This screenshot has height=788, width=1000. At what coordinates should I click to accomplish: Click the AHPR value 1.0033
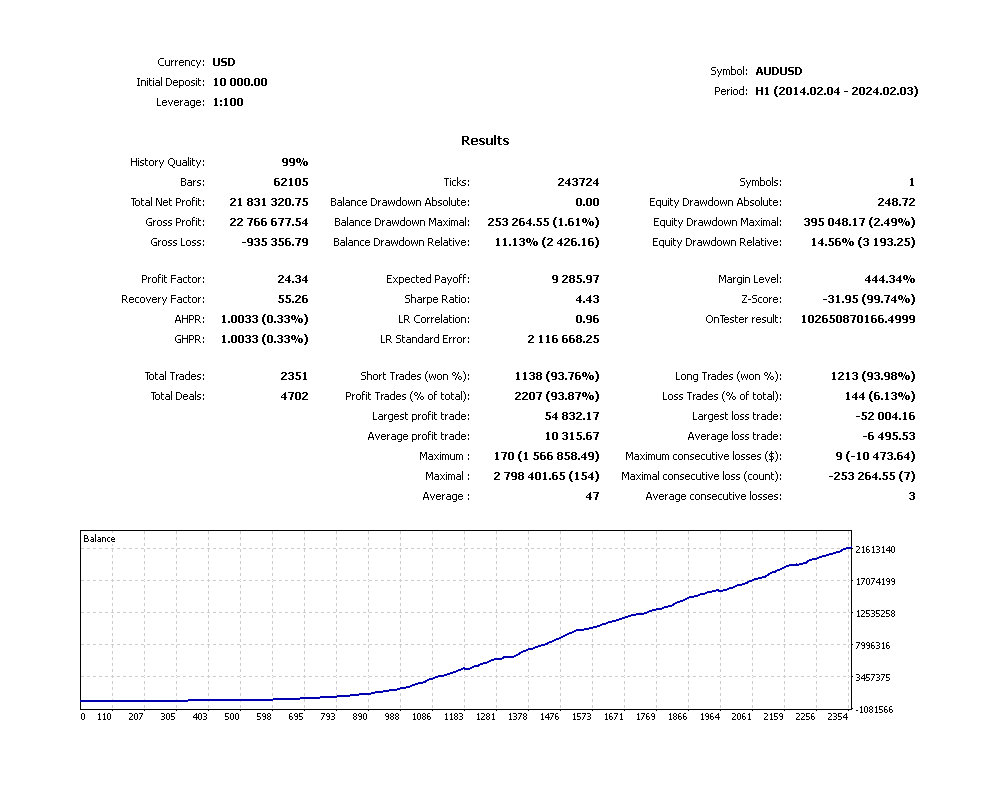point(265,319)
